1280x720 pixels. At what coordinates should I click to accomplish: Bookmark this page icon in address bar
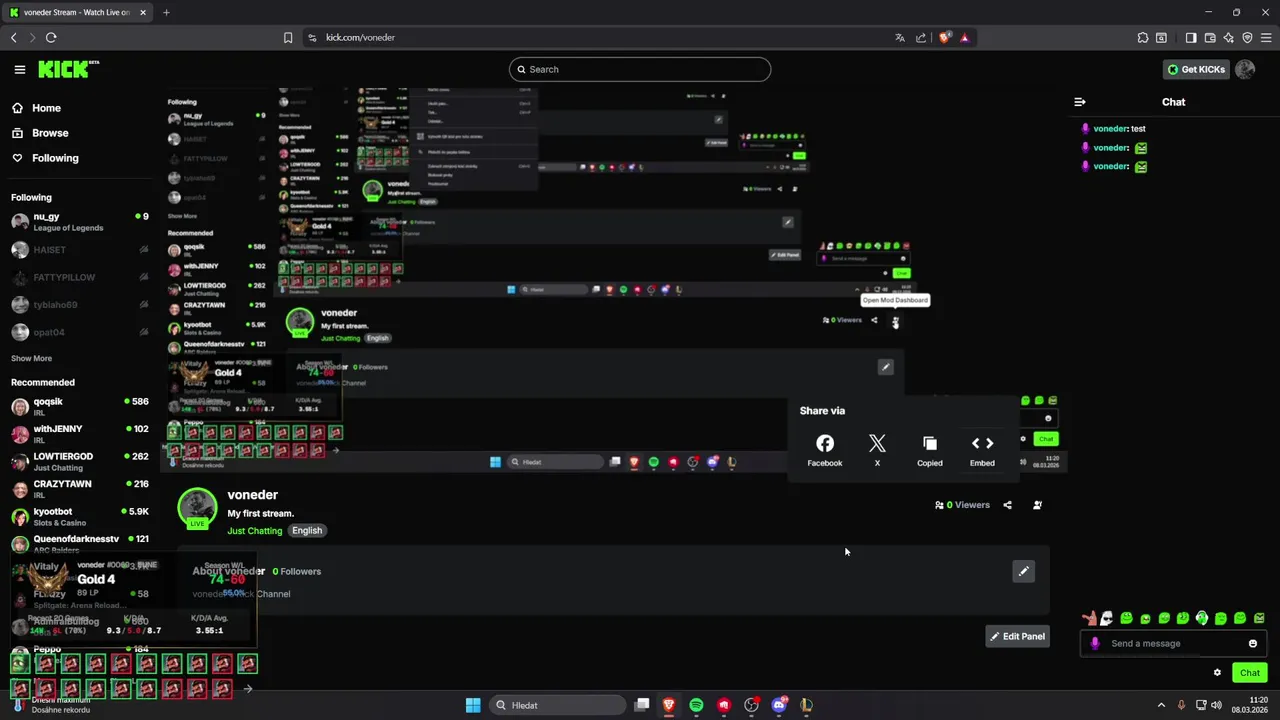[288, 37]
